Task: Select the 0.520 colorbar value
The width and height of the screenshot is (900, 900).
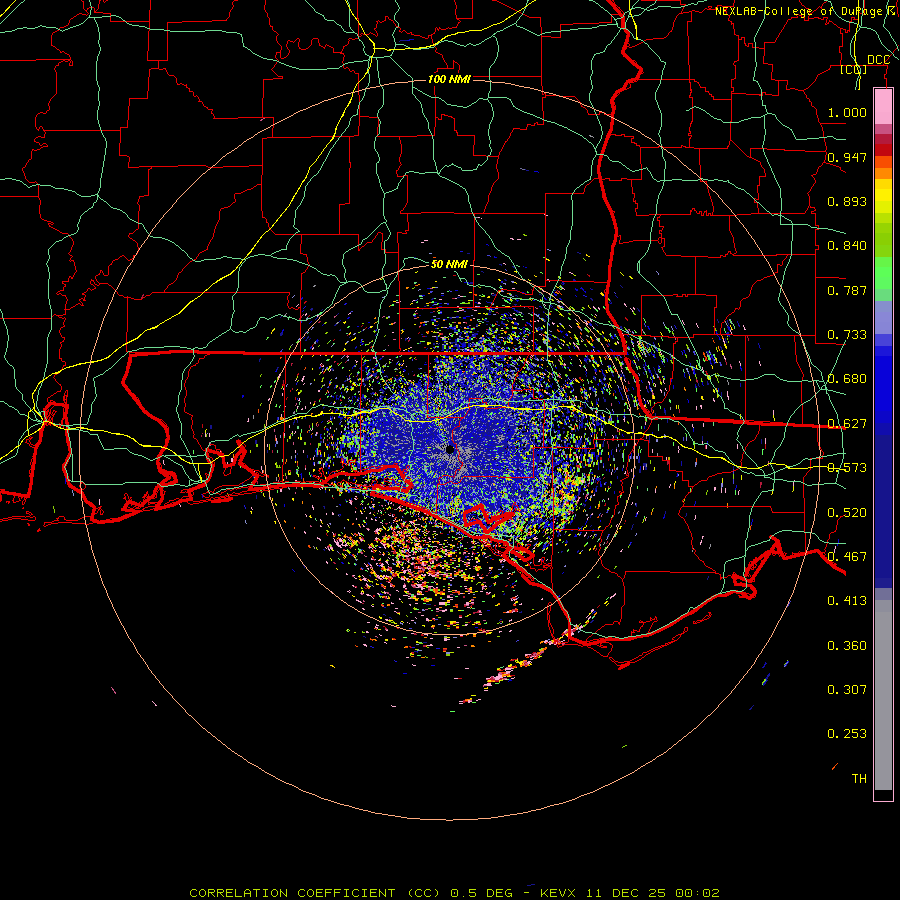Action: pos(847,513)
